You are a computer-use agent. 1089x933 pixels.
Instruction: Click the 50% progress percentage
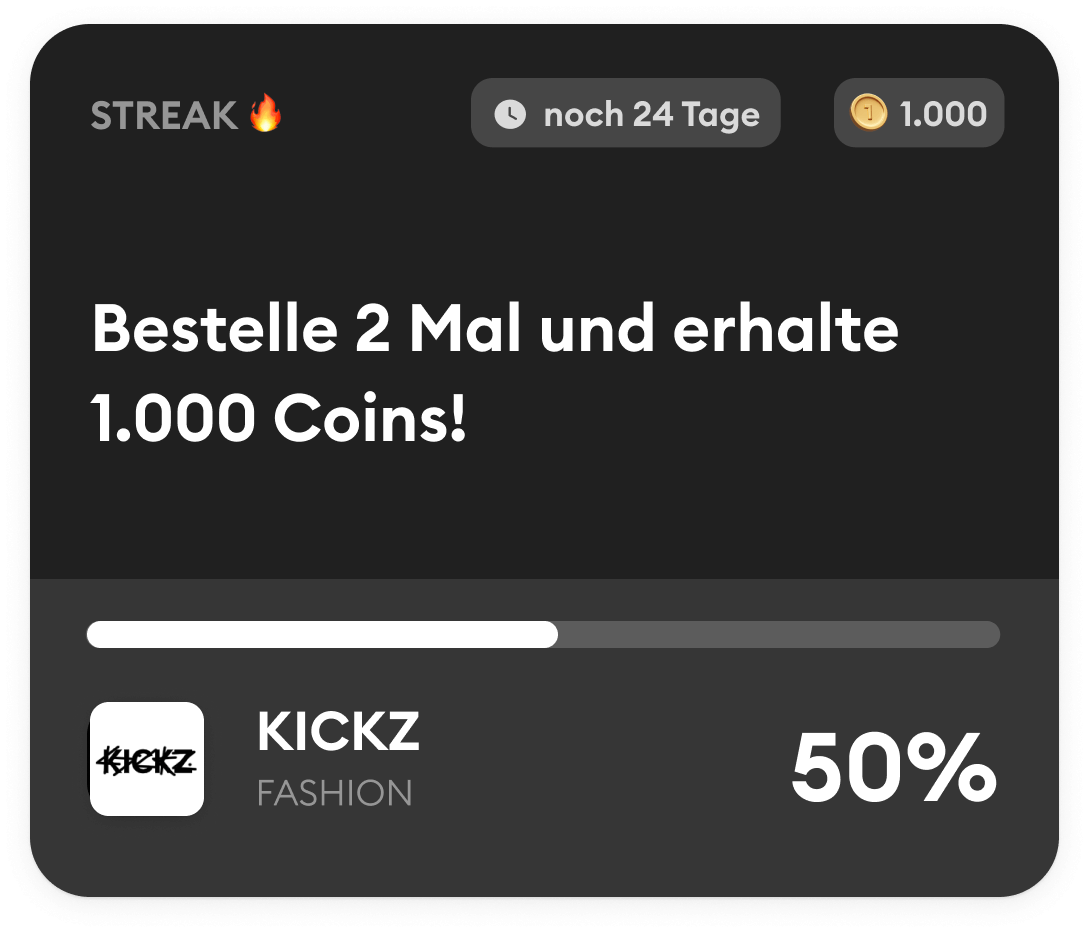pos(894,768)
